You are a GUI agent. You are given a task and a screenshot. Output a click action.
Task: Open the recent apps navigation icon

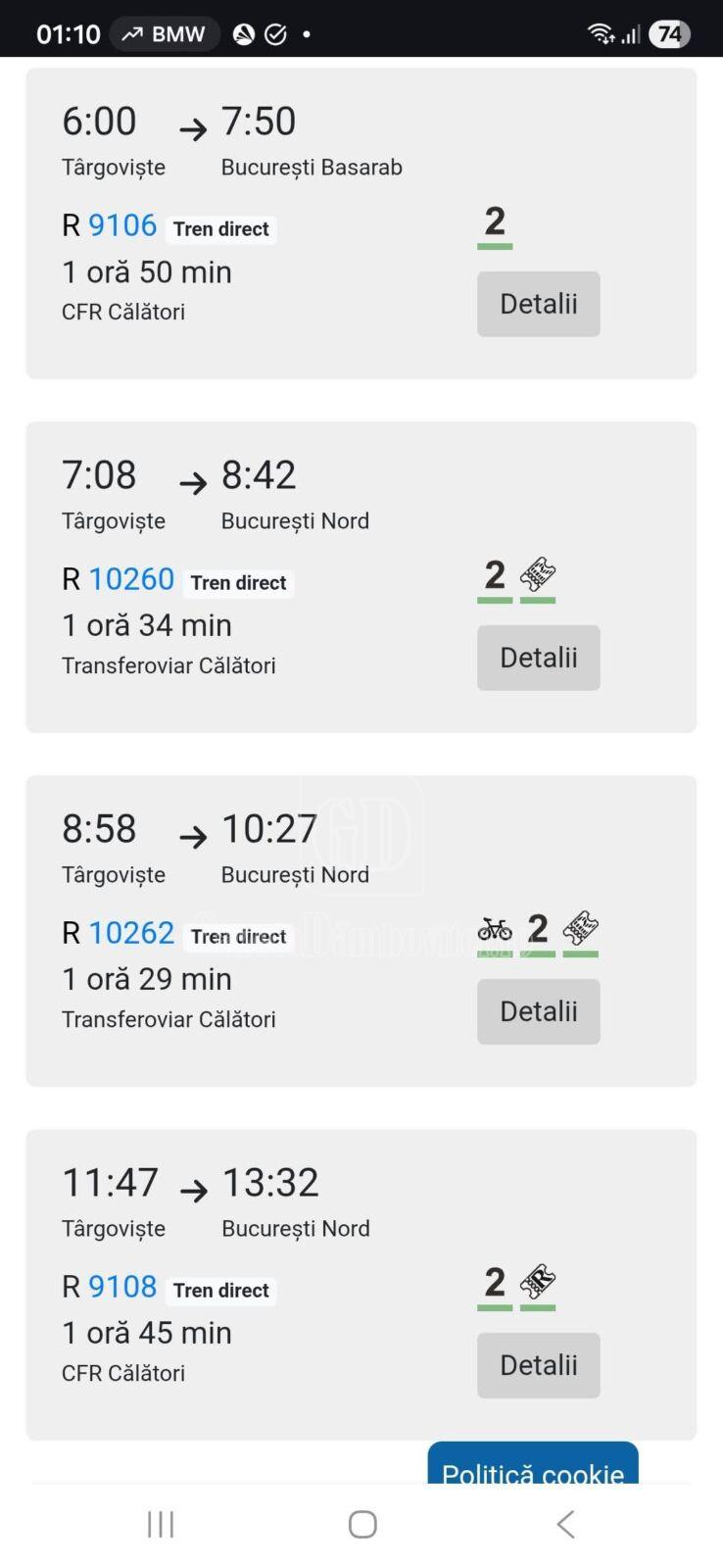[161, 1524]
